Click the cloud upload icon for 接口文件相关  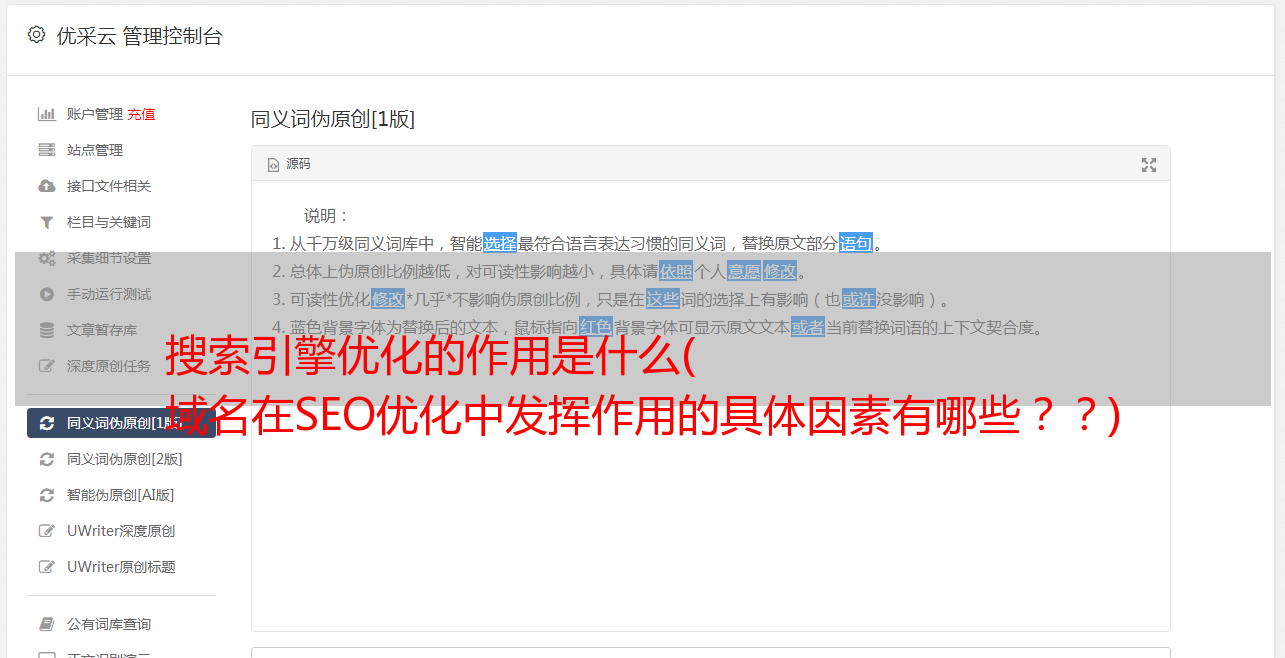[46, 186]
